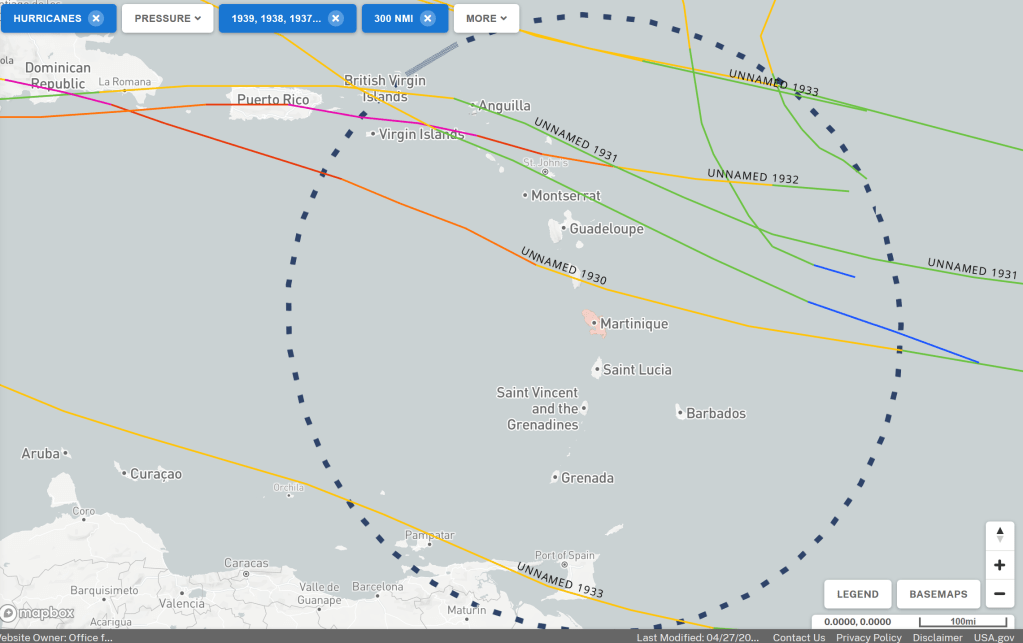Open the BASEMAPS selector
Viewport: 1023px width, 643px height.
(x=938, y=594)
